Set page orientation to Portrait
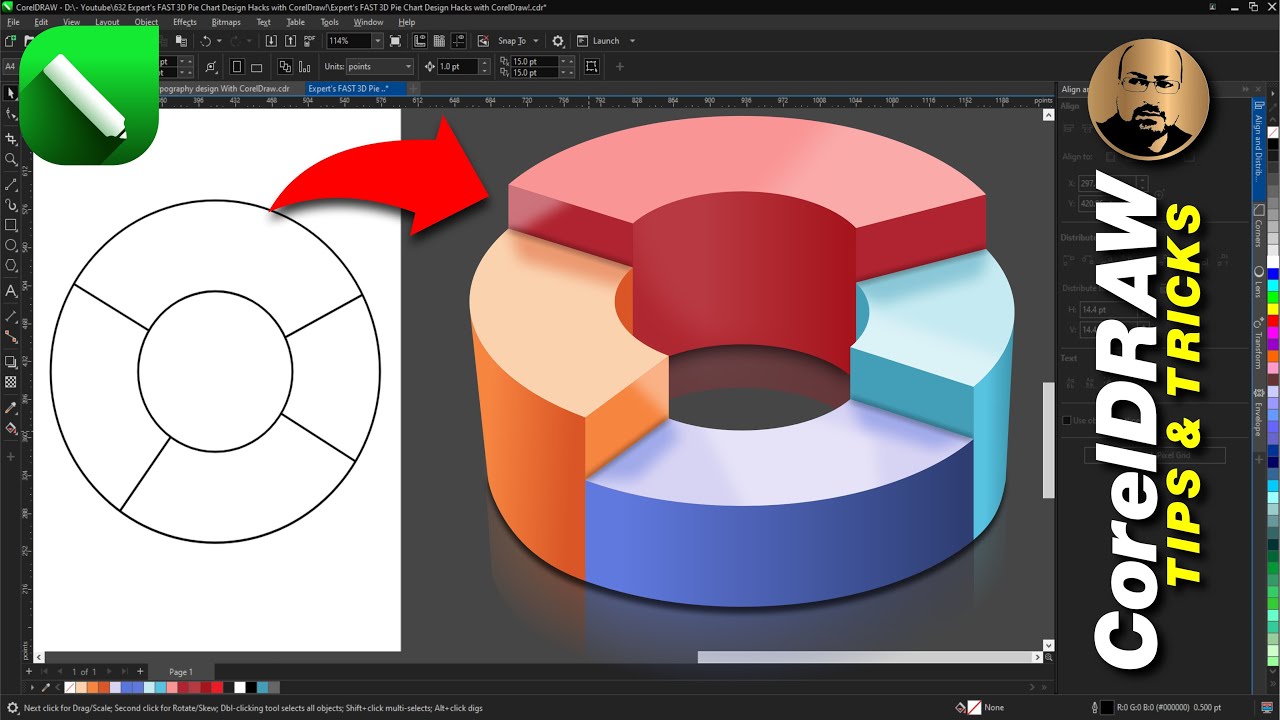 (x=237, y=67)
